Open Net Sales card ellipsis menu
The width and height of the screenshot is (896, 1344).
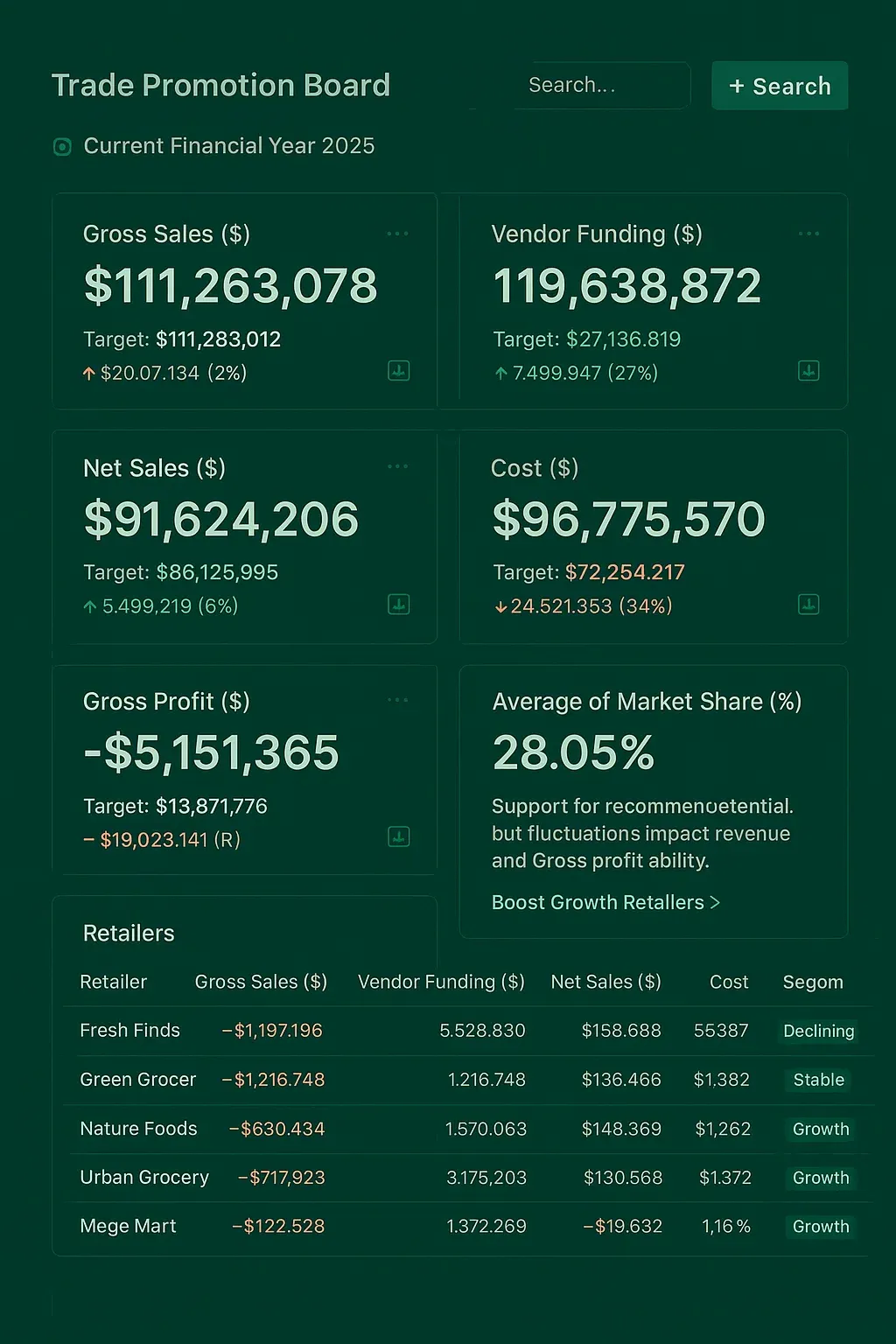tap(397, 466)
